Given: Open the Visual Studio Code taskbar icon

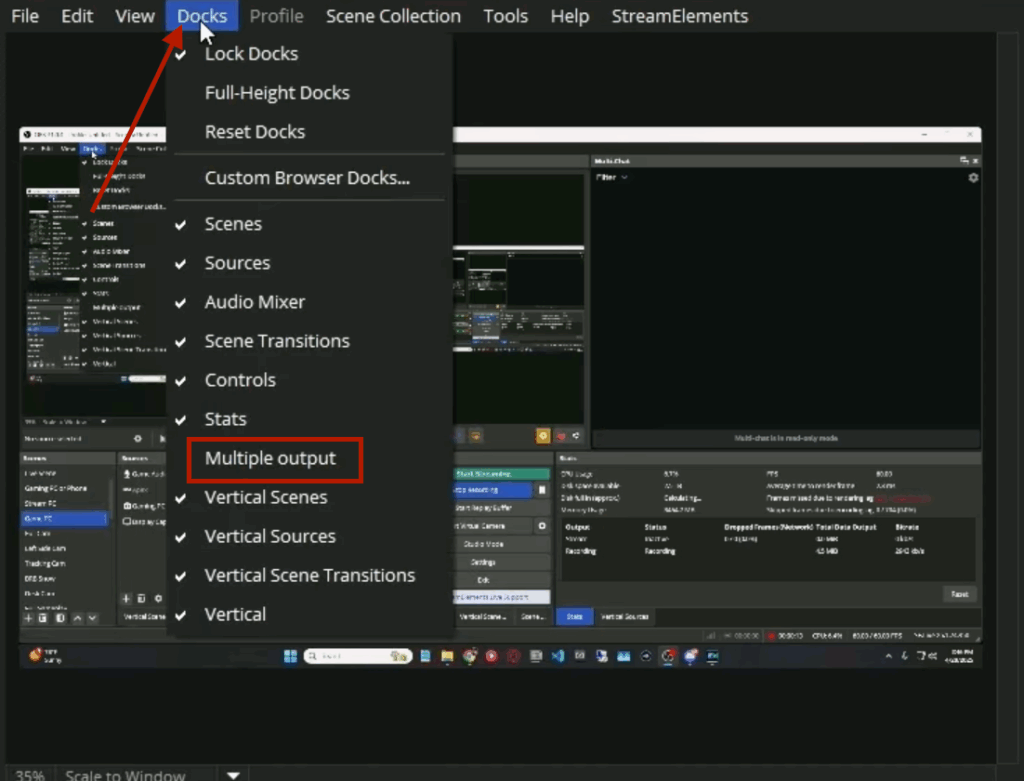Looking at the screenshot, I should click(558, 657).
